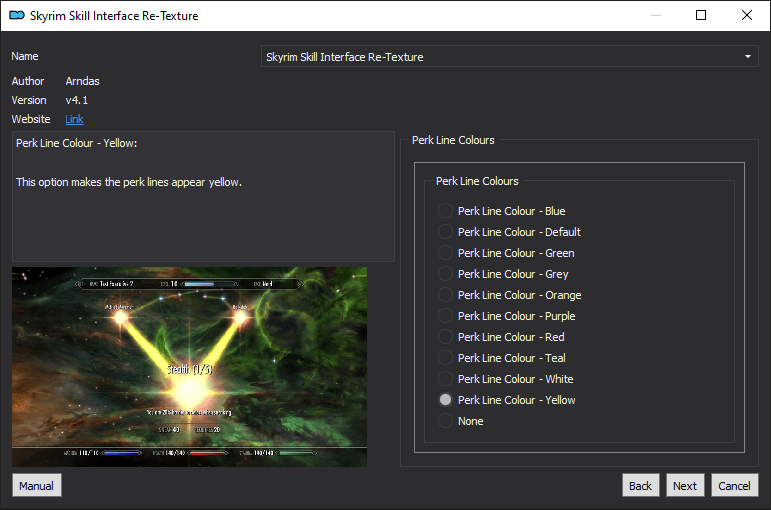Go Back to the previous installer page
Image resolution: width=771 pixels, height=510 pixels.
(x=640, y=485)
